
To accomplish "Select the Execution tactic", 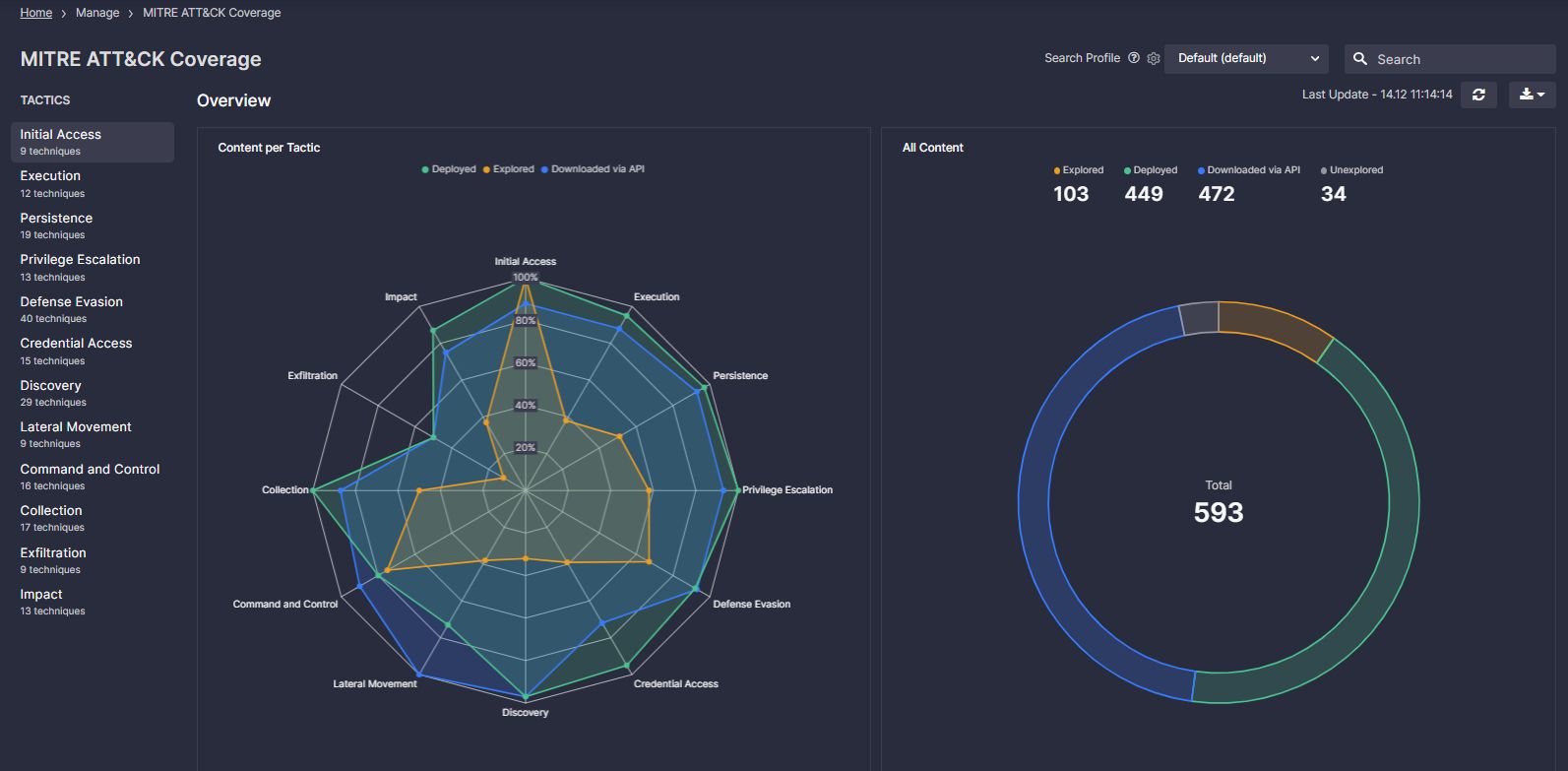I will coord(93,183).
